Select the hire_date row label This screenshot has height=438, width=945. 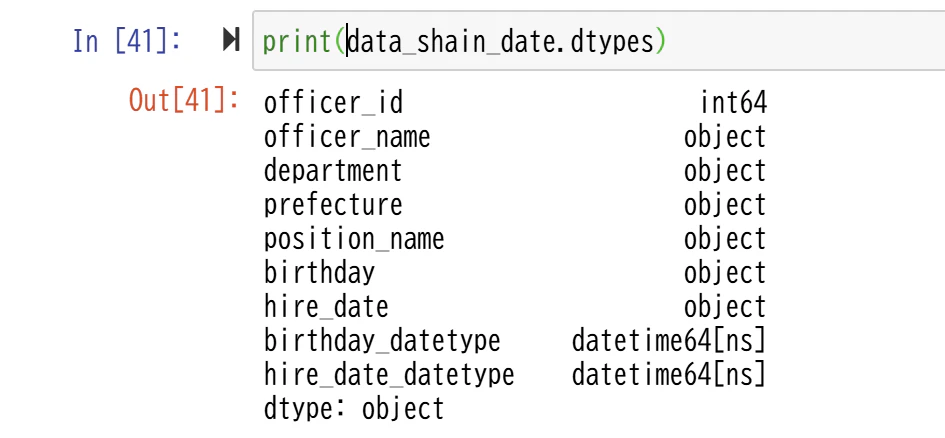(x=326, y=307)
